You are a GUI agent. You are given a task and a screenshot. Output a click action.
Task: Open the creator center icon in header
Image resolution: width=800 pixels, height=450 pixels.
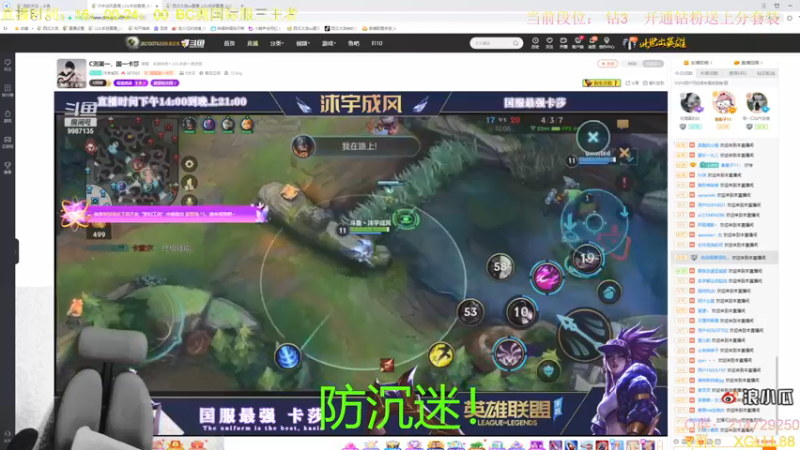(607, 42)
